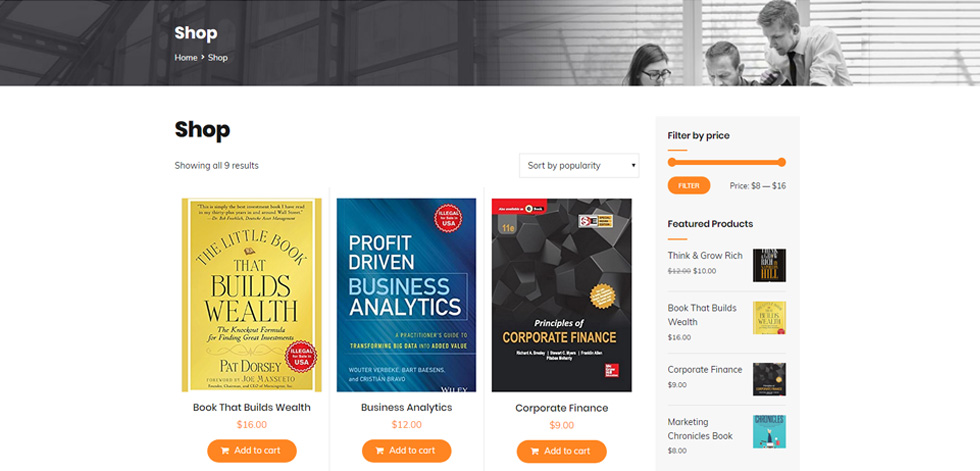This screenshot has height=471, width=980.
Task: Click the Corporate Finance product title below cover
Action: pos(561,408)
